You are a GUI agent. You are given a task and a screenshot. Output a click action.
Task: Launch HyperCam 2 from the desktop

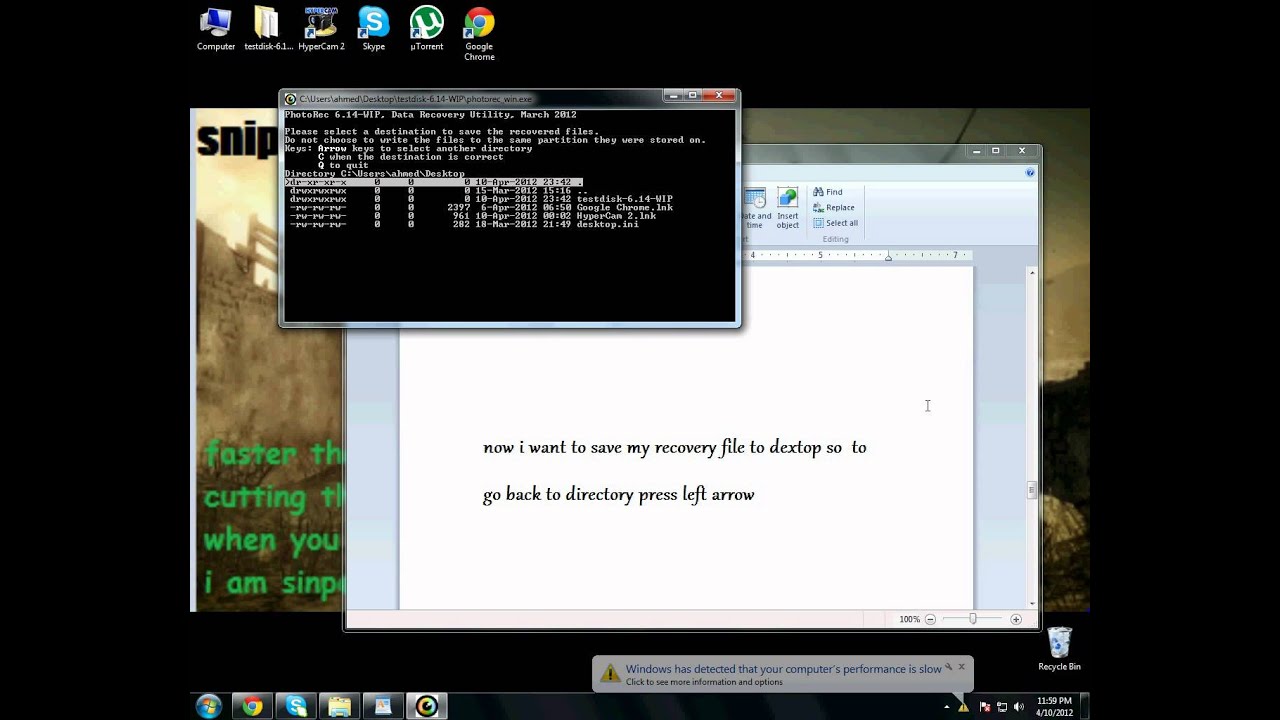pos(321,29)
